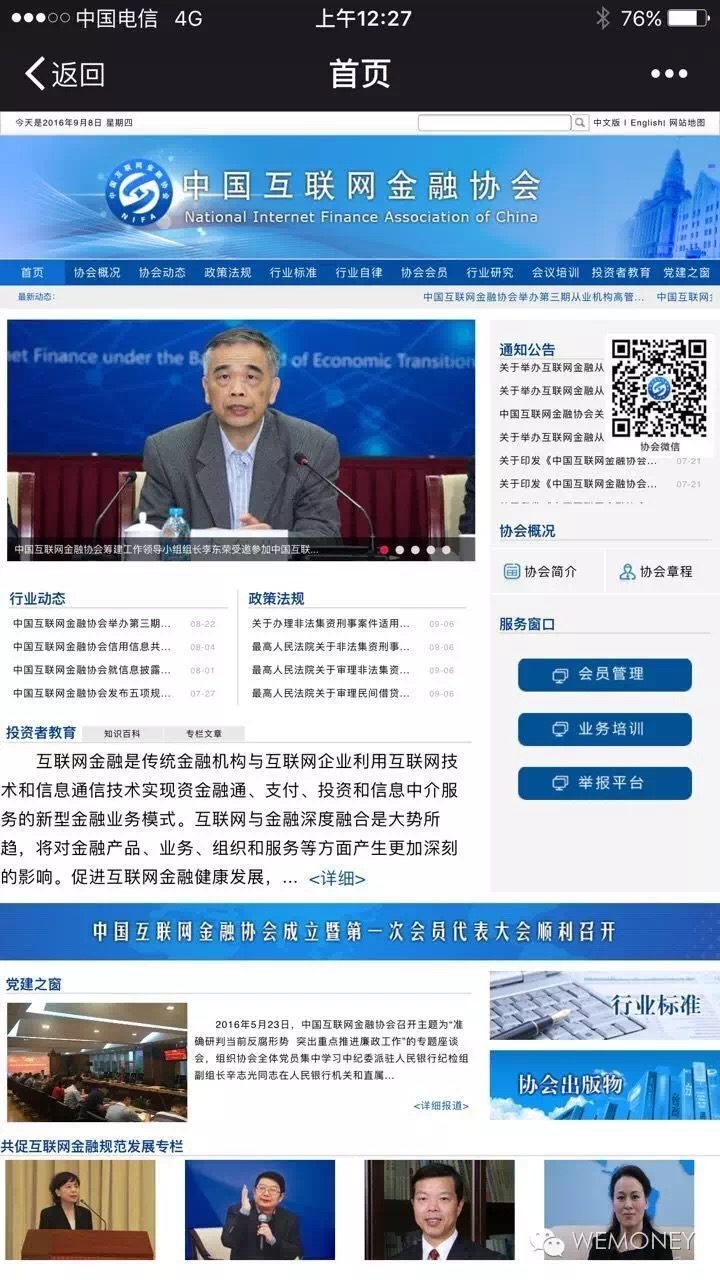Tap the battery status icon
This screenshot has width=720, height=1280.
[688, 18]
